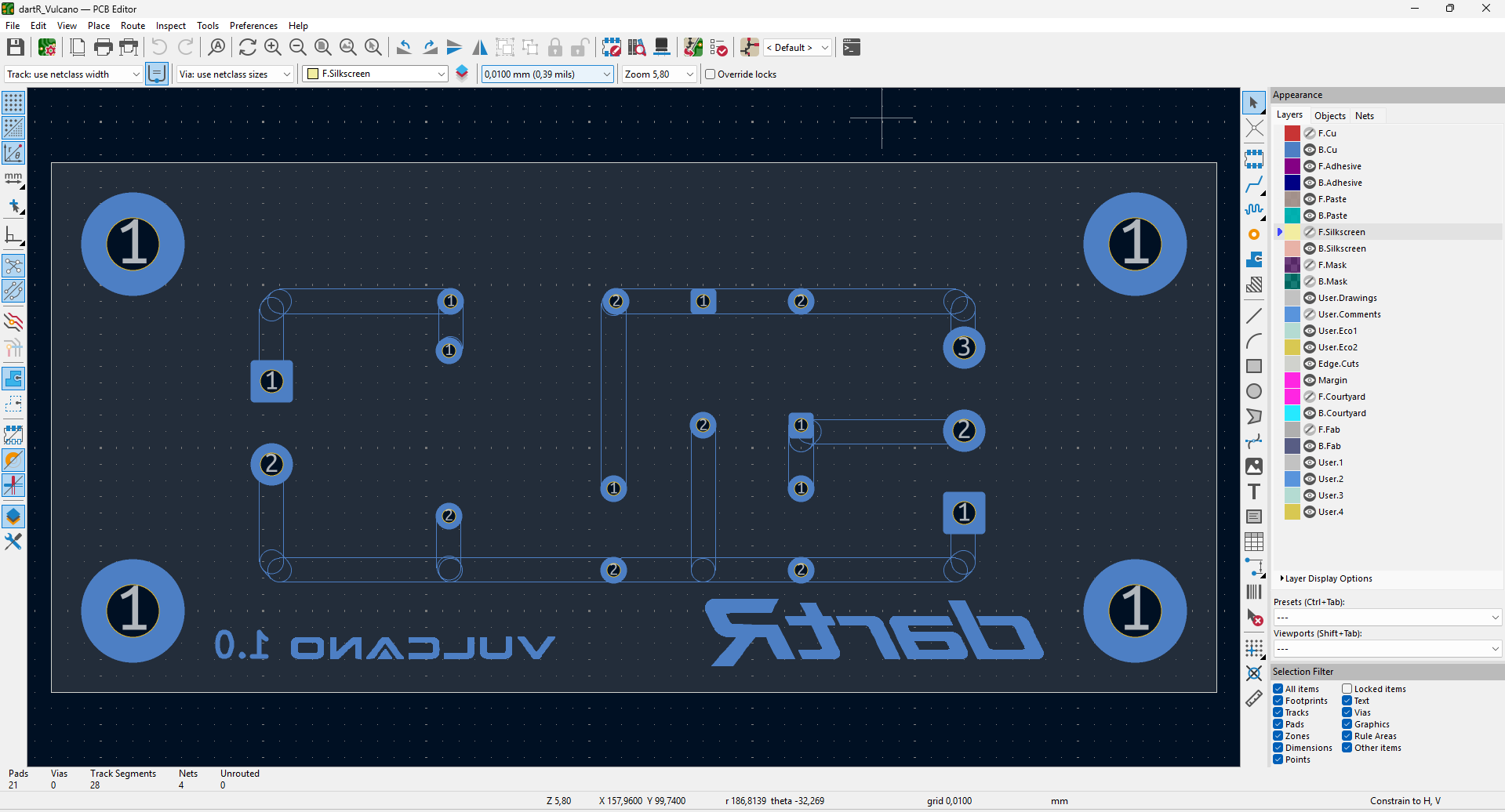The image size is (1505, 812).
Task: Check Locked items in Selection Filter
Action: [1347, 689]
